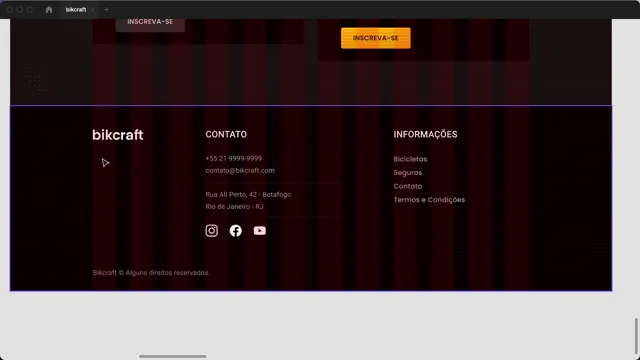
Task: Click the bikcraft footer logo
Action: [118, 135]
